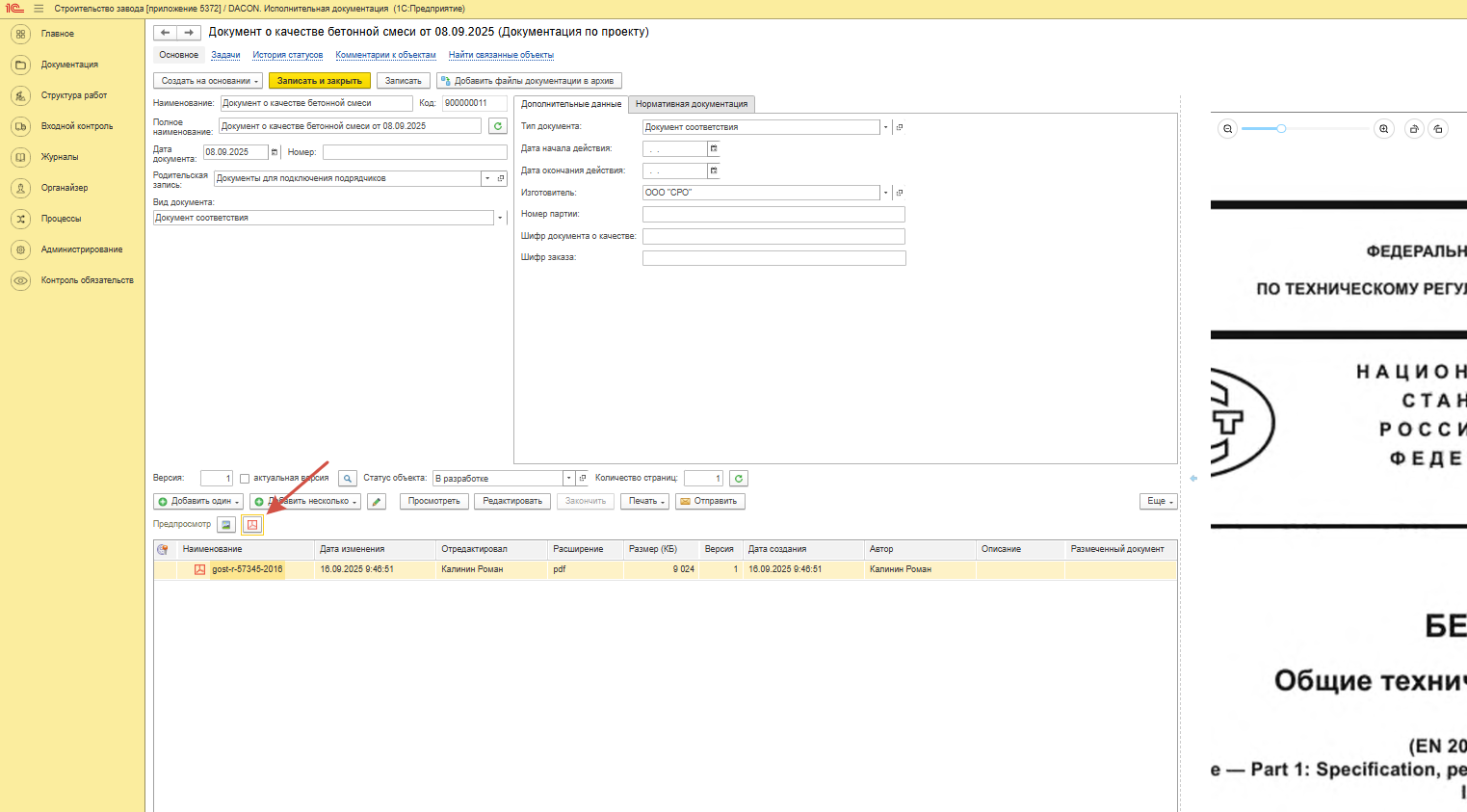Click the Номер партии input field
1467x812 pixels.
773,215
